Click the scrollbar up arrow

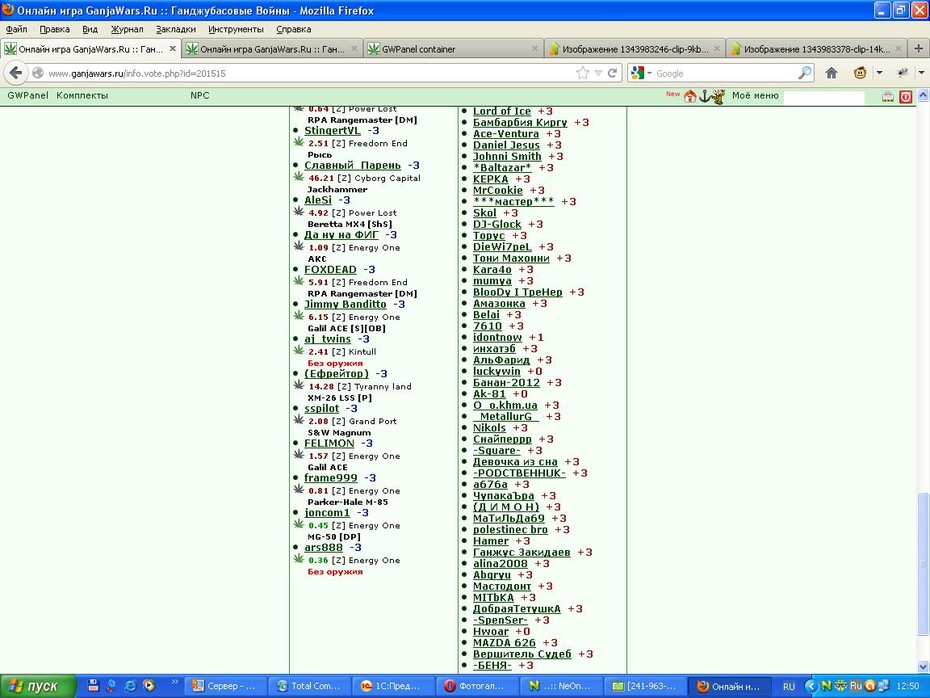click(923, 94)
